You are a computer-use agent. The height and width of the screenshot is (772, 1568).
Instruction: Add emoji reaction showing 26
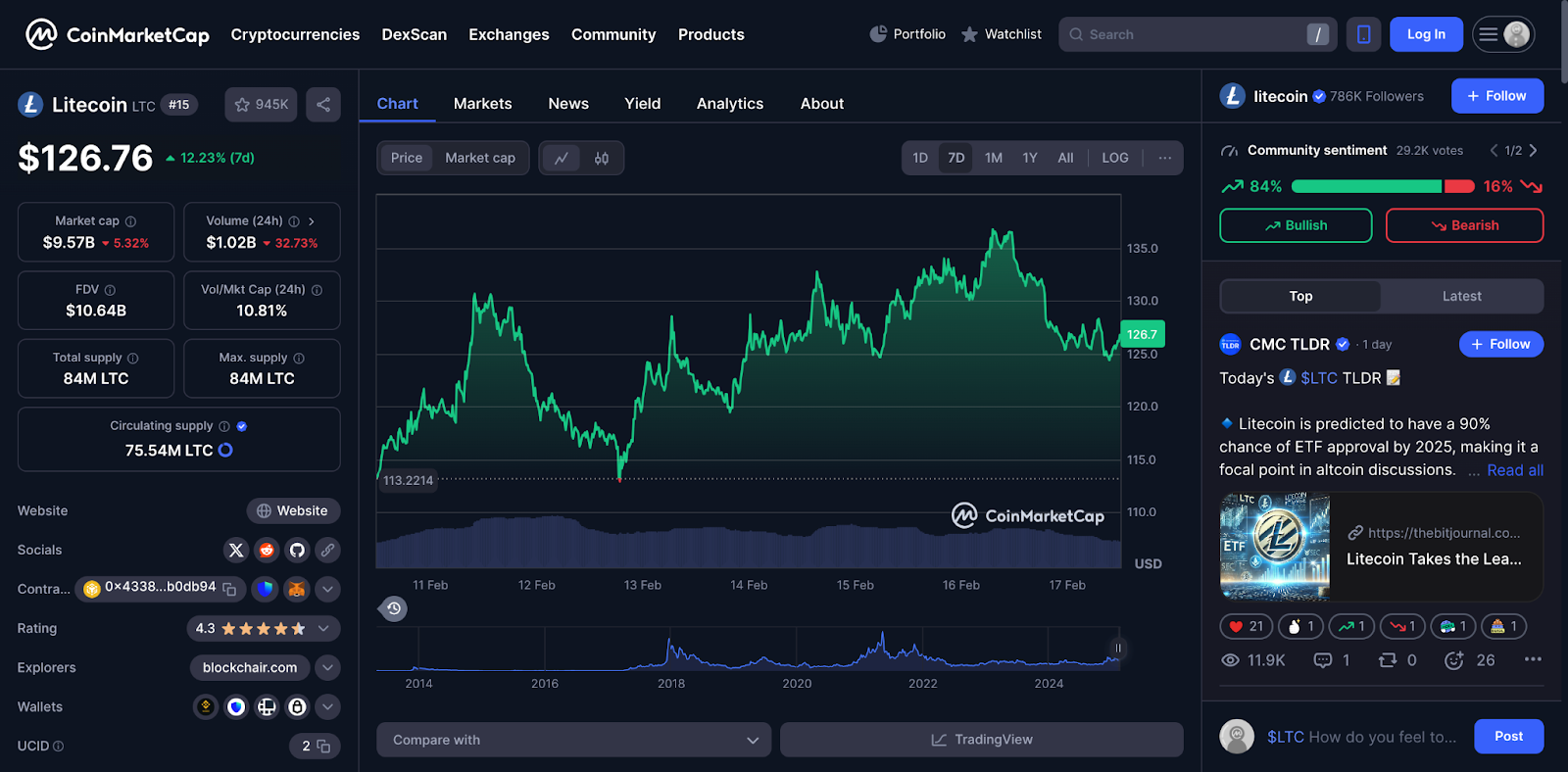pyautogui.click(x=1454, y=660)
